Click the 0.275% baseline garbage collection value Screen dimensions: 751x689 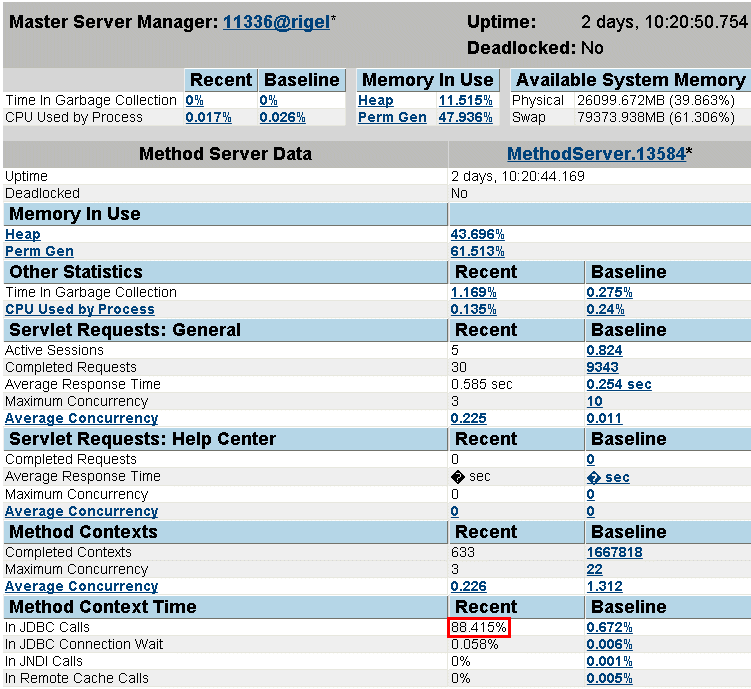[610, 293]
